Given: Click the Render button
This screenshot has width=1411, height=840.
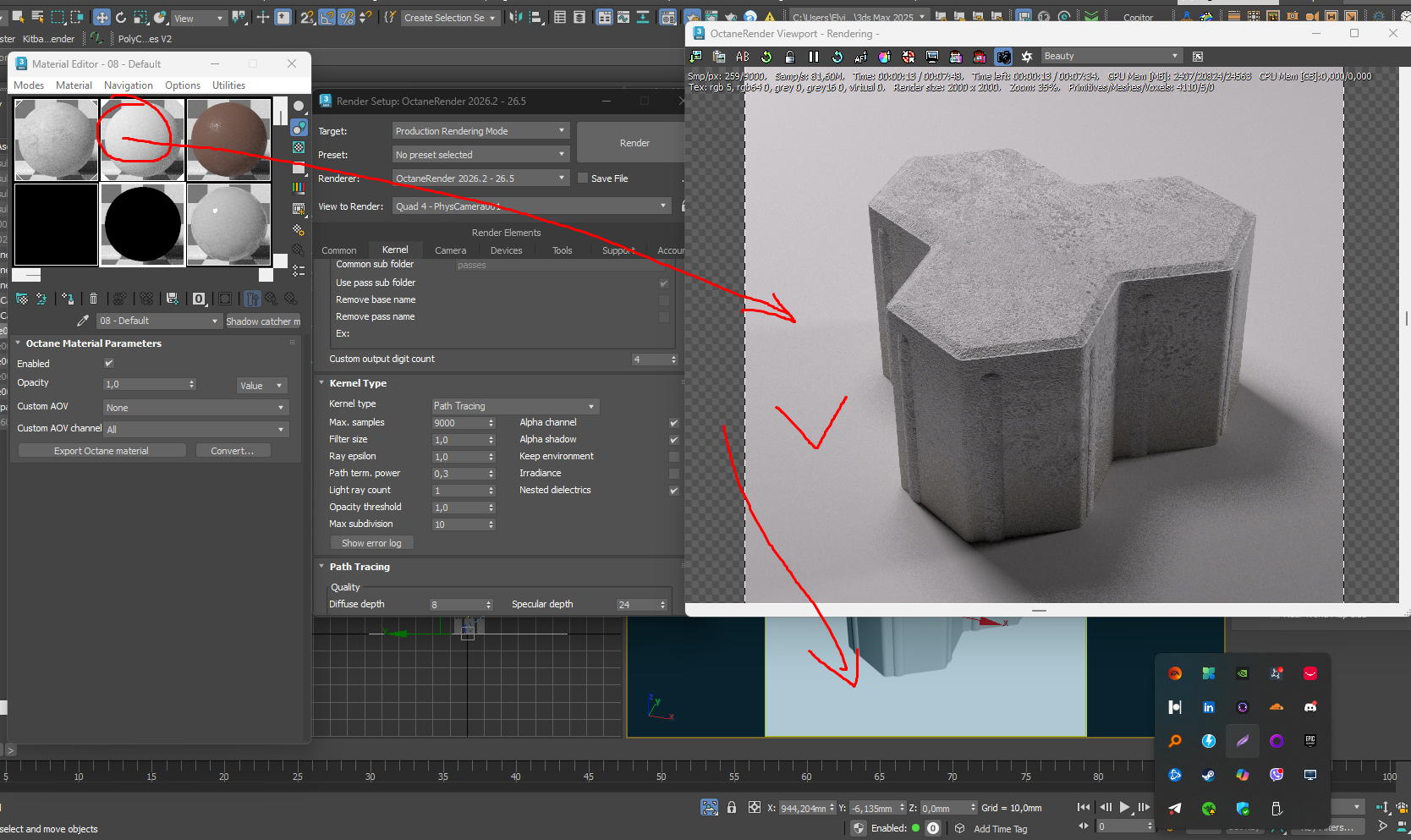Looking at the screenshot, I should click(x=634, y=143).
